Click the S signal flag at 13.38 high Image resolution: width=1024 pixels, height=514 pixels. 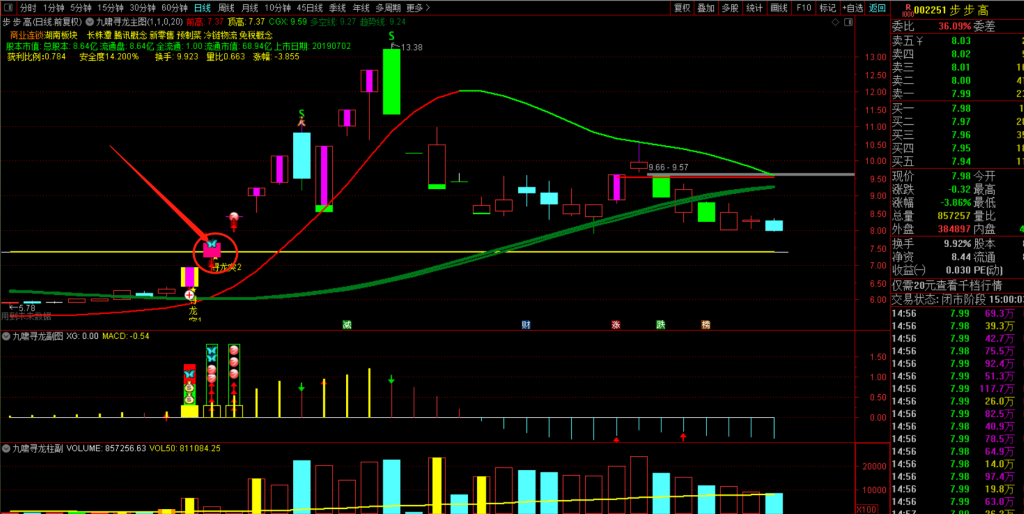click(x=391, y=35)
